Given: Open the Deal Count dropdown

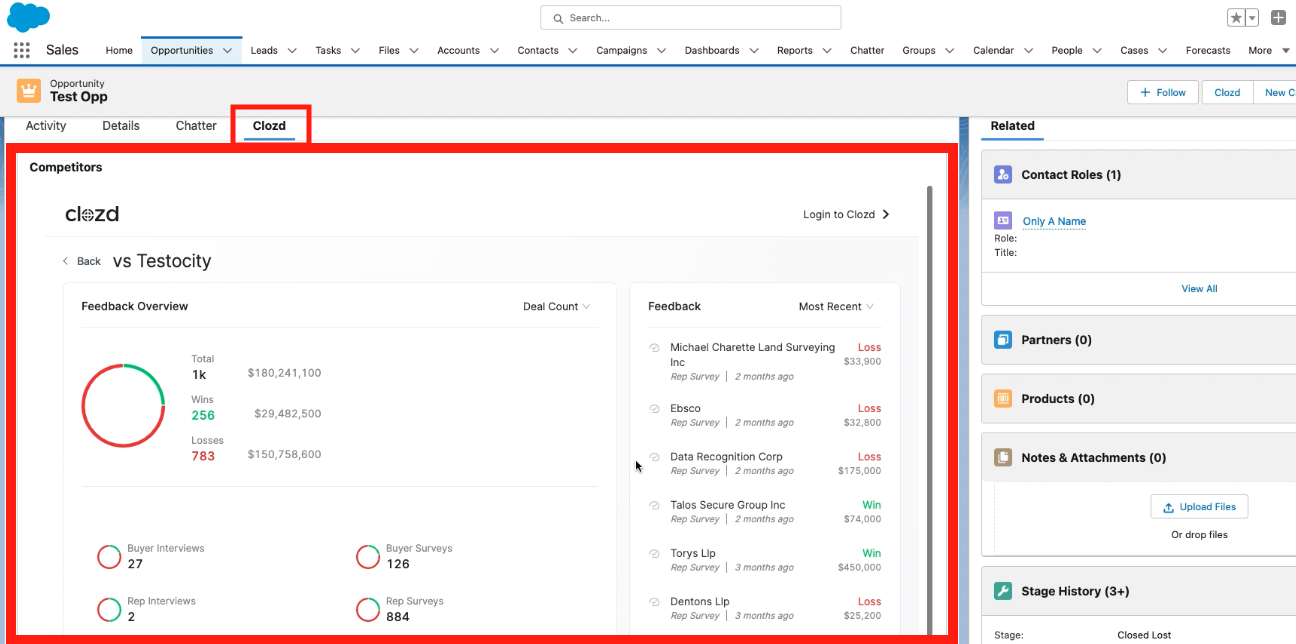Looking at the screenshot, I should [557, 307].
